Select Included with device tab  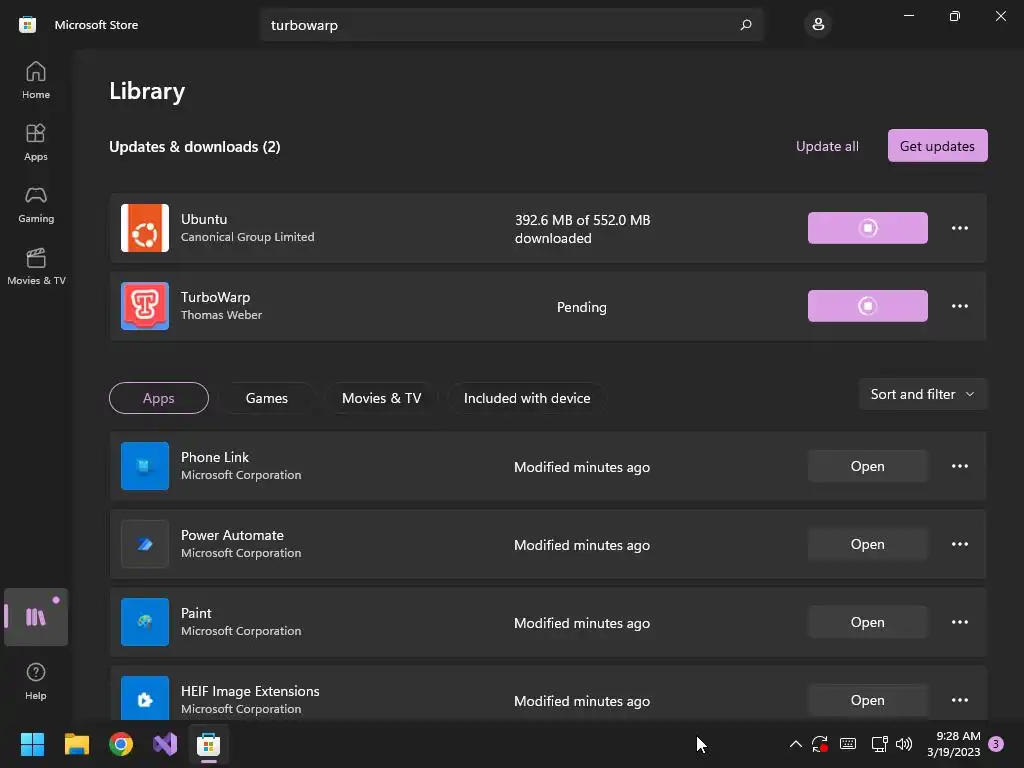tap(527, 398)
